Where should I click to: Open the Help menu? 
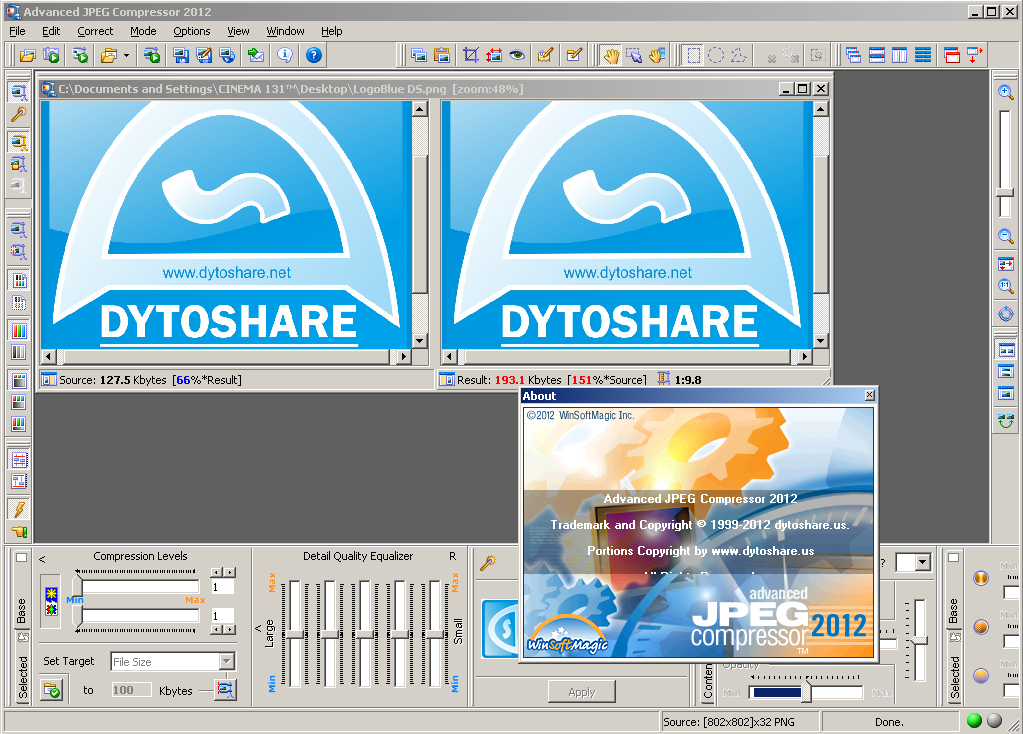331,31
